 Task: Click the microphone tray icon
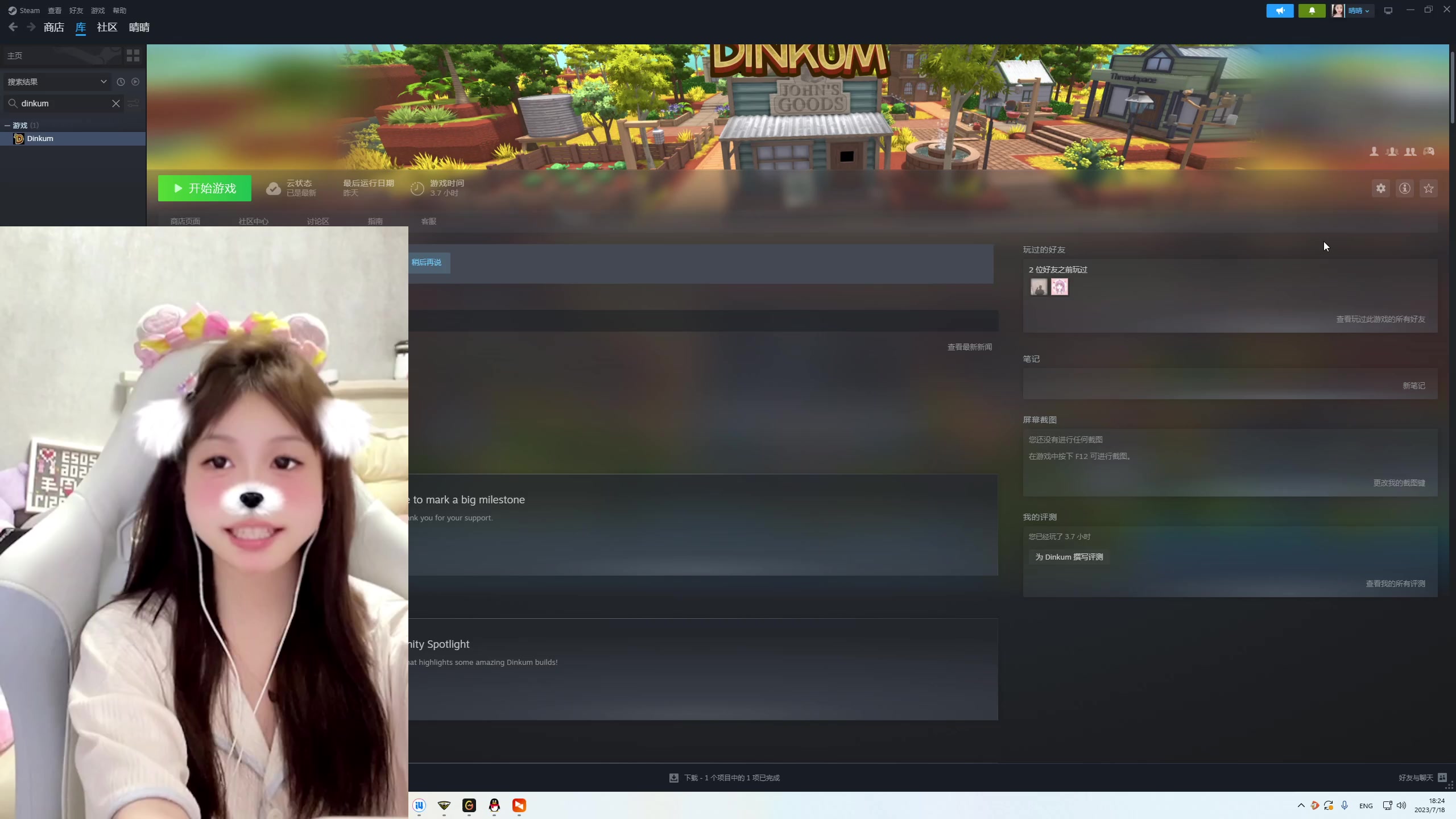pos(1345,805)
